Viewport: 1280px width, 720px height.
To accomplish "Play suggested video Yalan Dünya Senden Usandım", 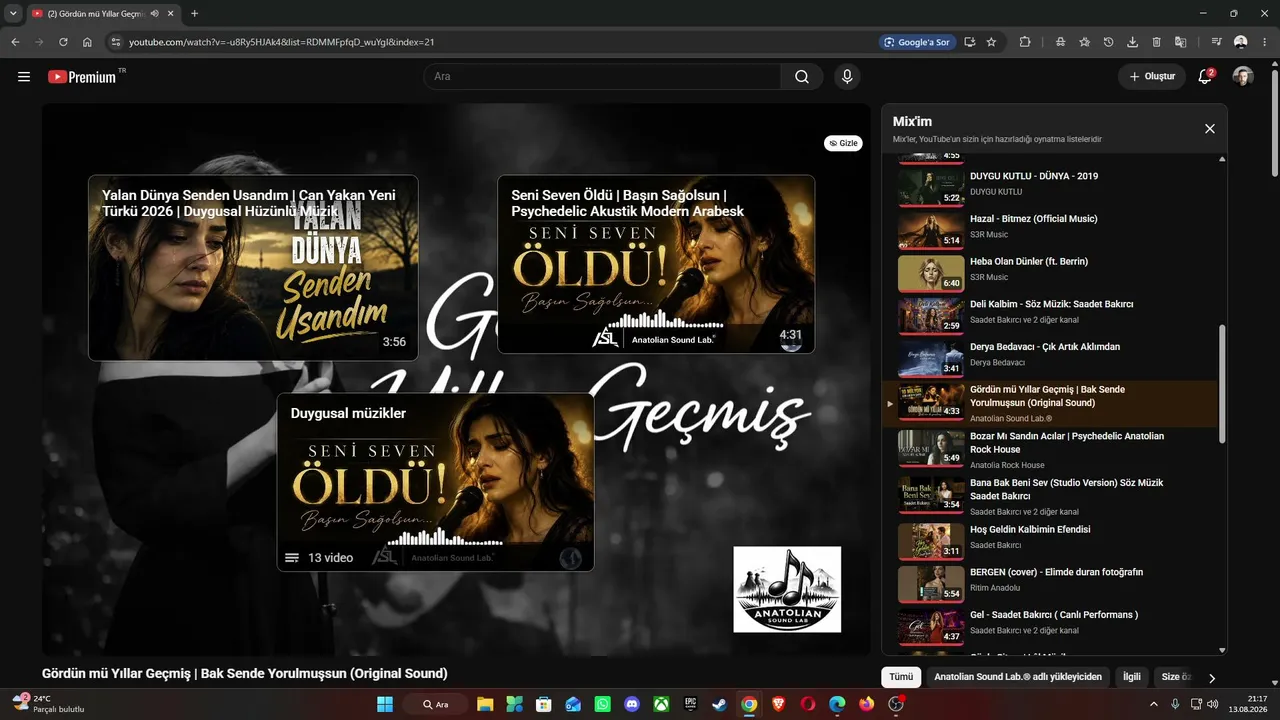I will pos(253,268).
